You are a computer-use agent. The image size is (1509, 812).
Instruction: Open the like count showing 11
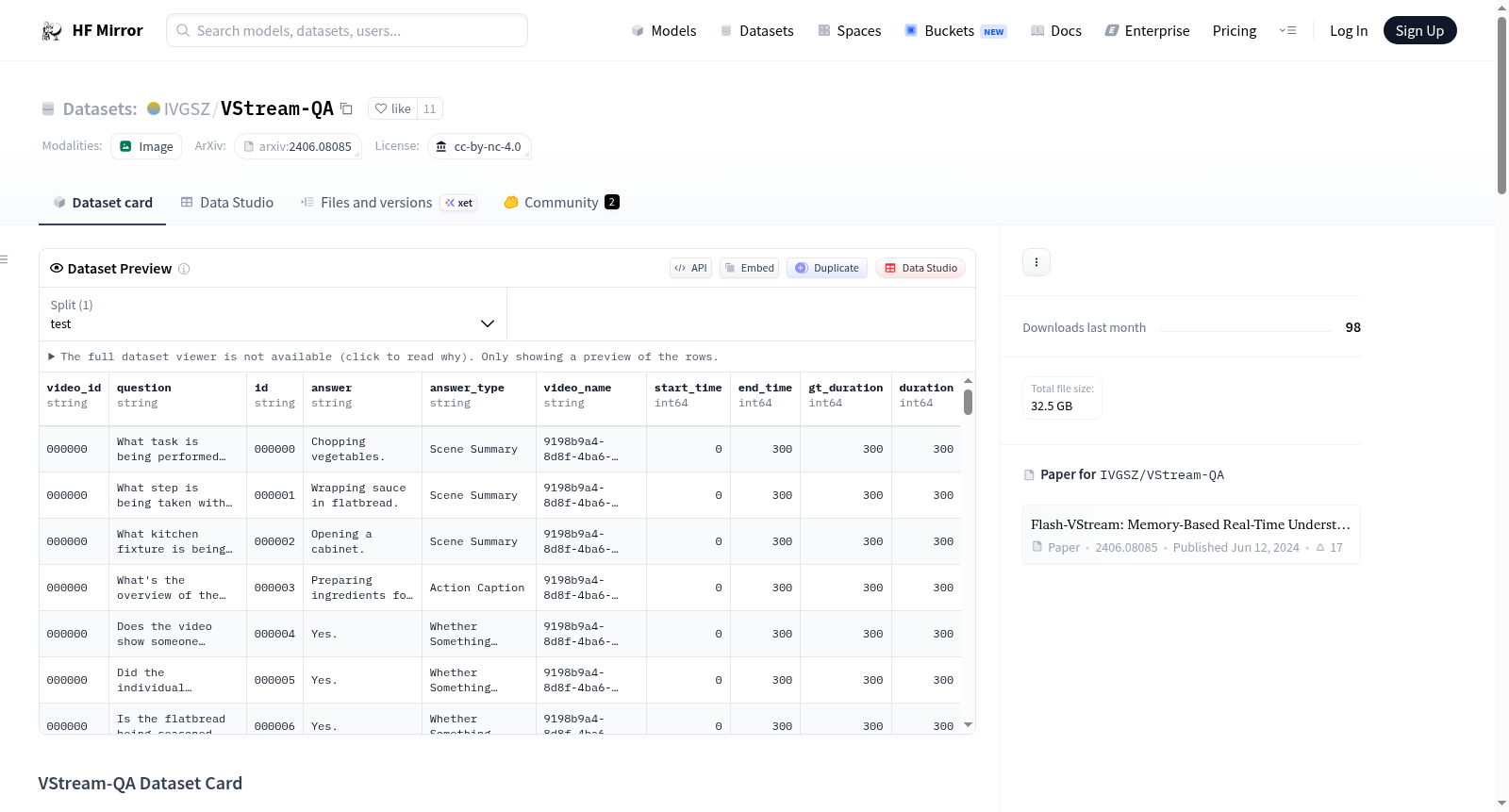(x=430, y=108)
